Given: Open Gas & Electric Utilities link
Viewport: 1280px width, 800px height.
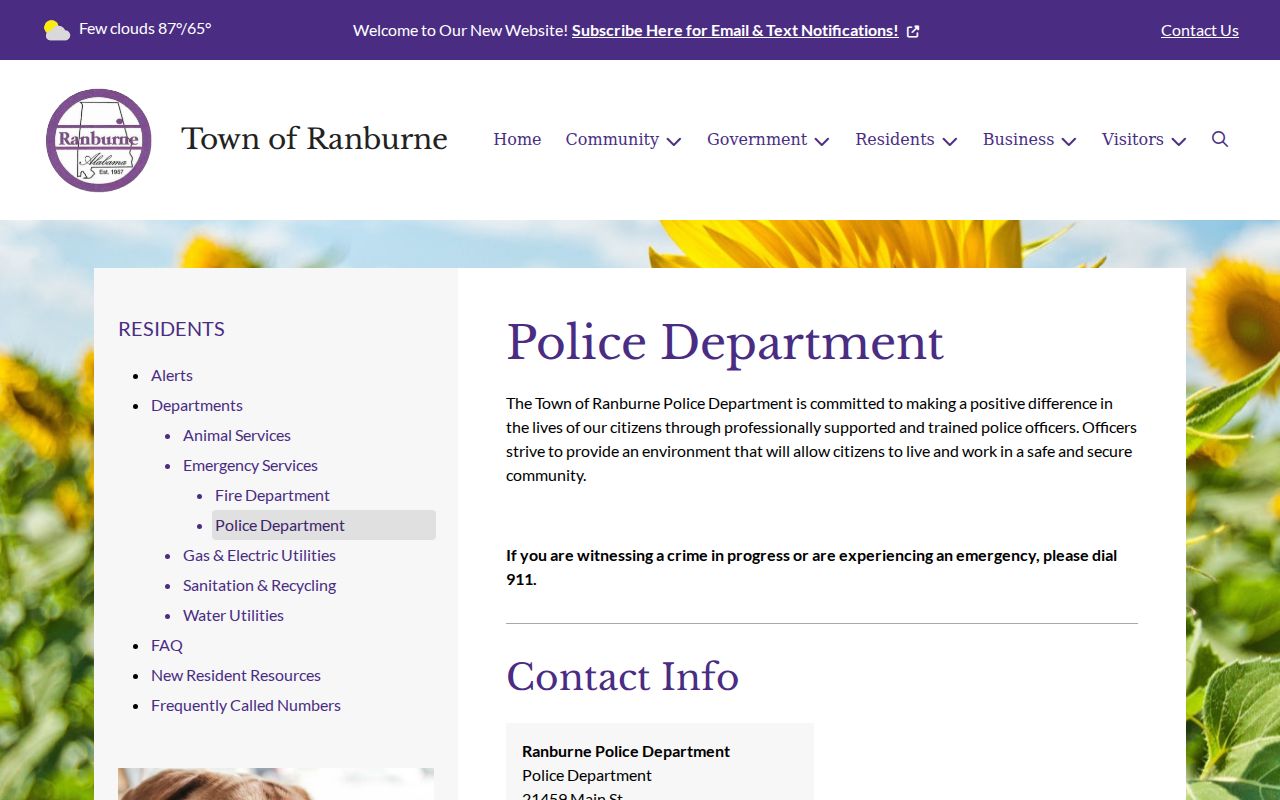Looking at the screenshot, I should (x=259, y=555).
